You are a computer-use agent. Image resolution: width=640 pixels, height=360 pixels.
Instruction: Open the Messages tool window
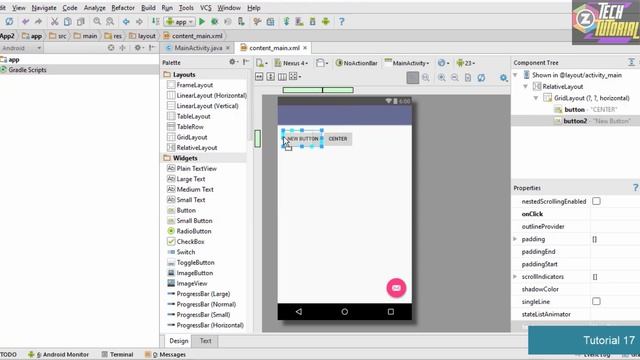point(165,354)
